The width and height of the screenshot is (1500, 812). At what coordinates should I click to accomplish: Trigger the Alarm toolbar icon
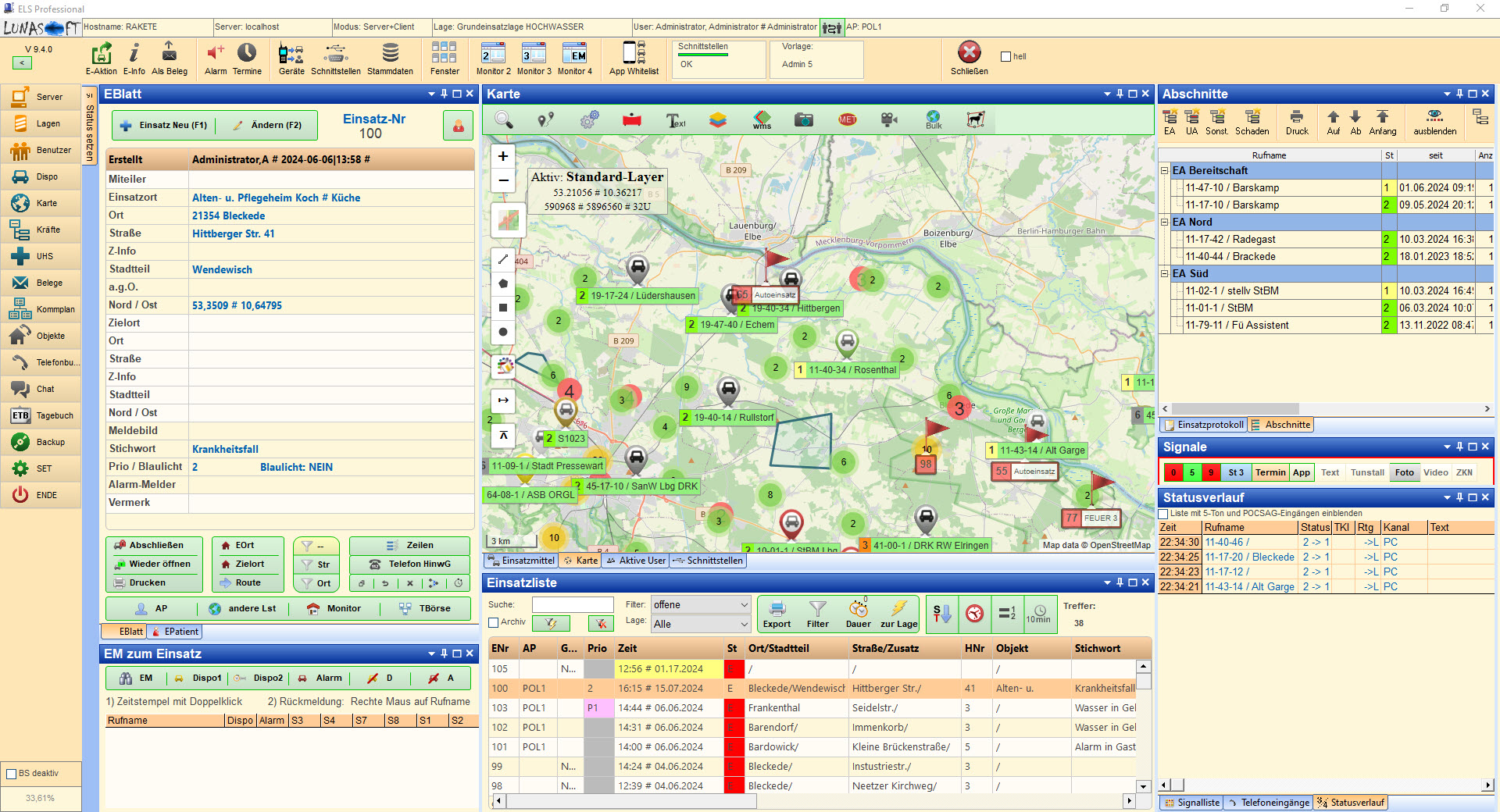[x=216, y=59]
